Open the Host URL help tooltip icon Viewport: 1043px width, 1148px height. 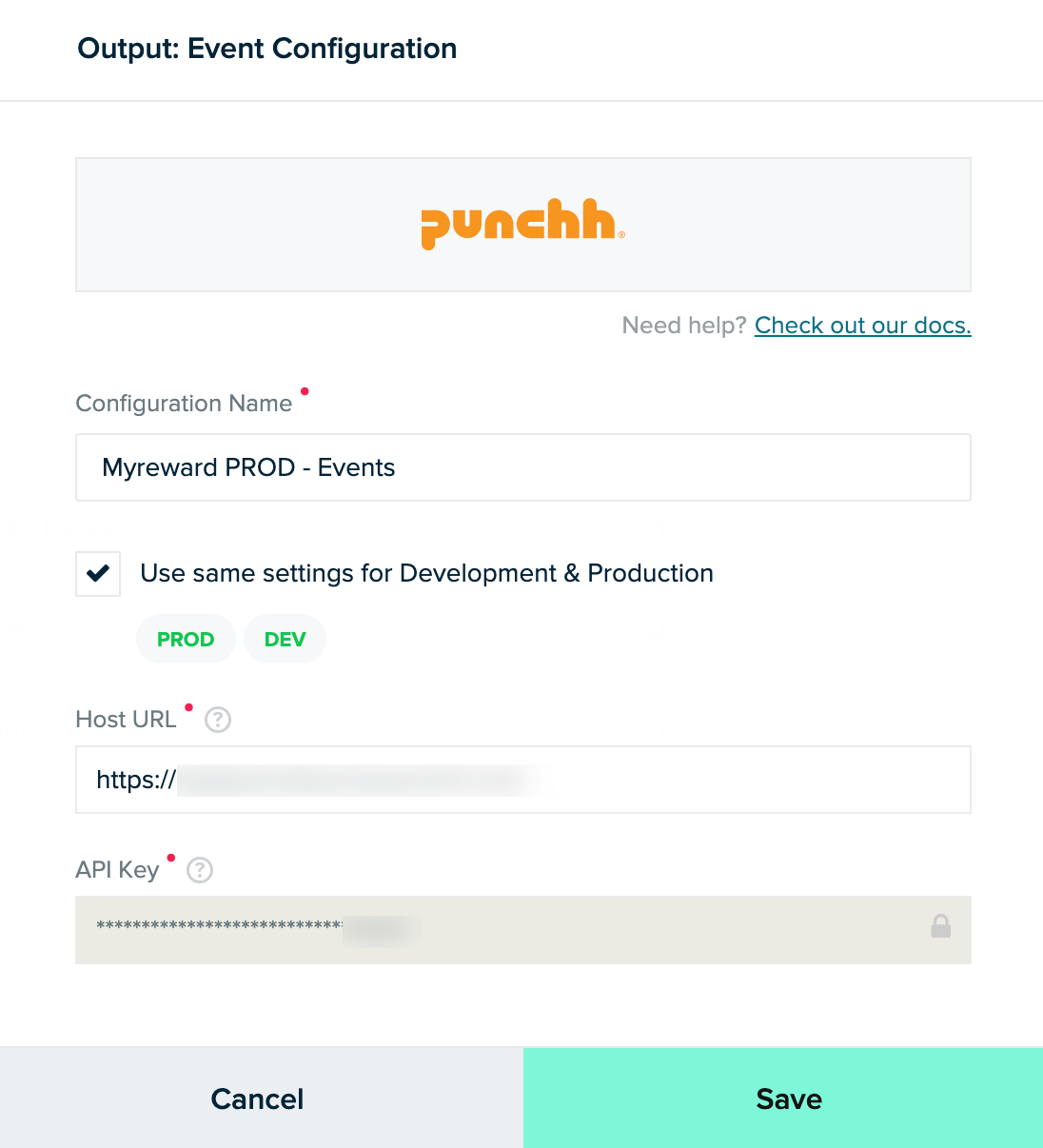pos(218,720)
